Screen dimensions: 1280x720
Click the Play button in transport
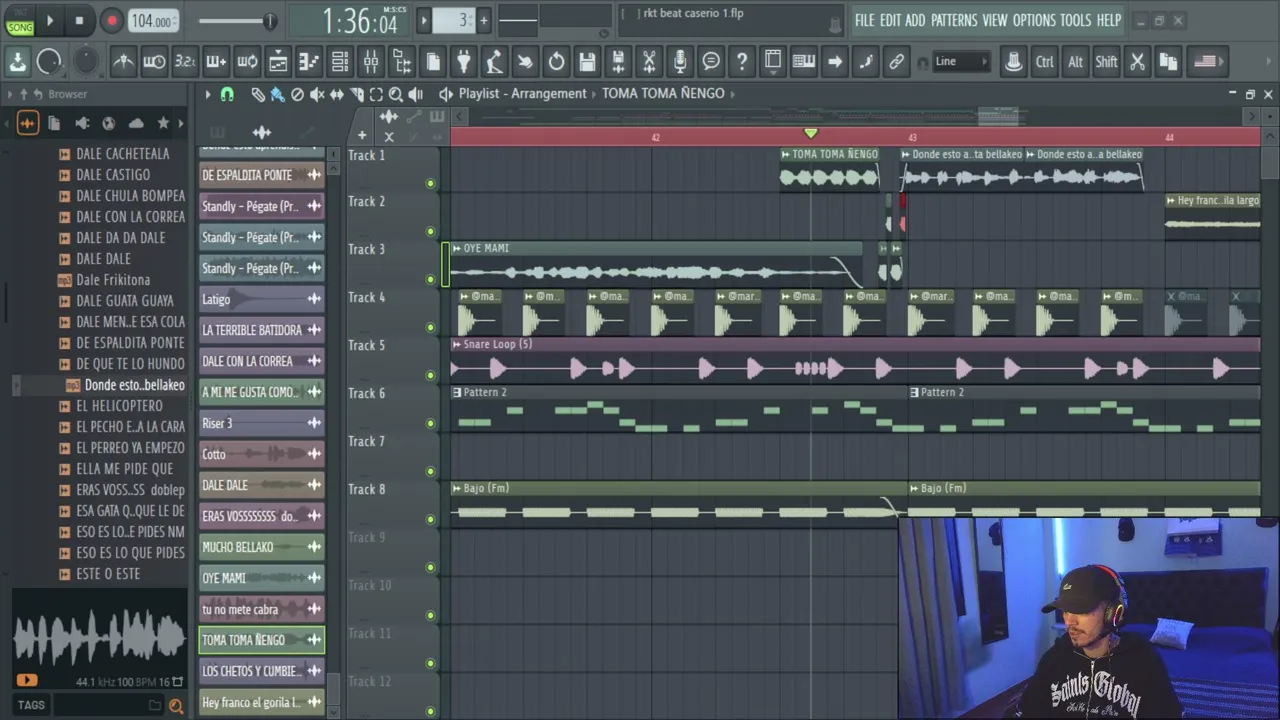(x=50, y=20)
